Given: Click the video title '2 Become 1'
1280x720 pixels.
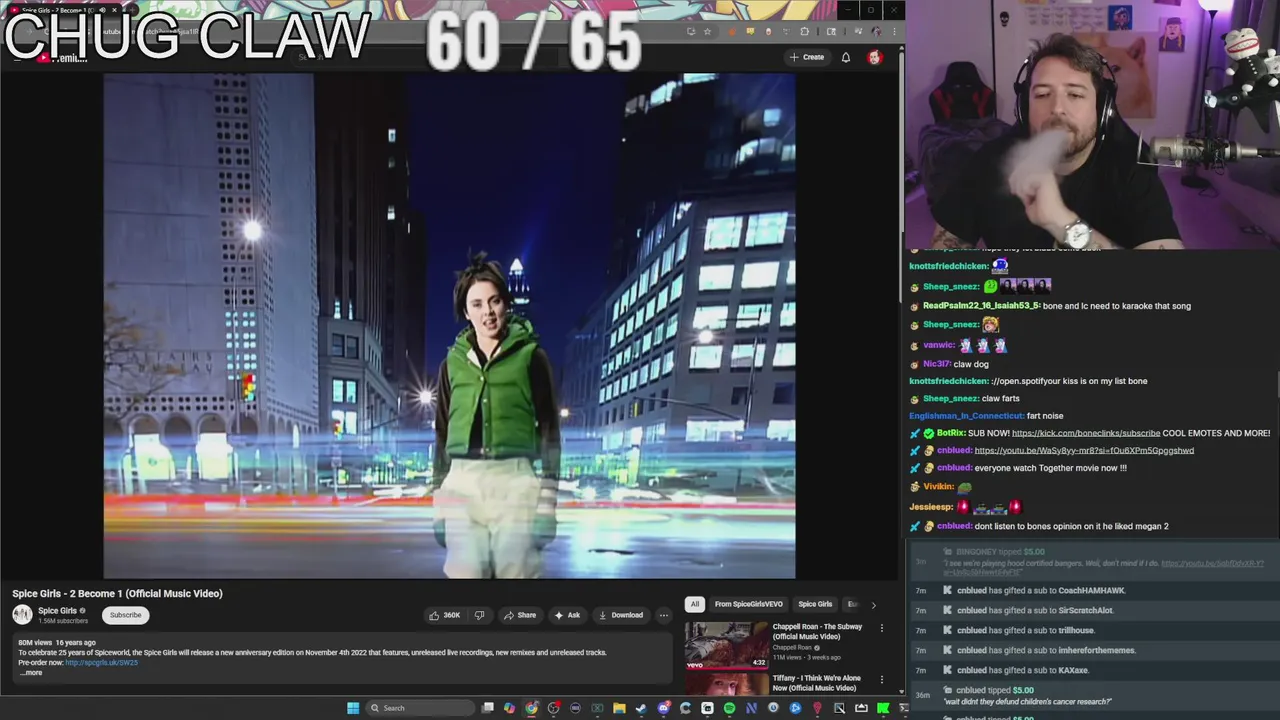Looking at the screenshot, I should click(117, 593).
